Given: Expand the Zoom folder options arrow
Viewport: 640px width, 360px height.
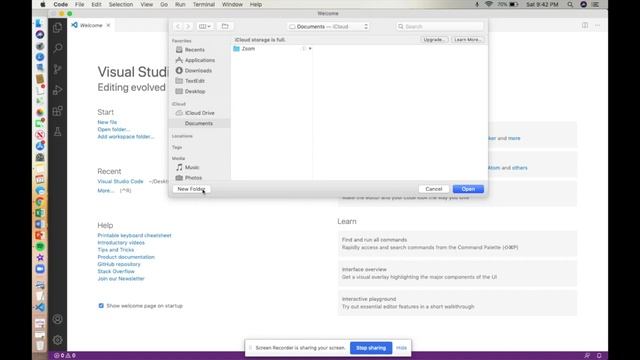Looking at the screenshot, I should (310, 49).
